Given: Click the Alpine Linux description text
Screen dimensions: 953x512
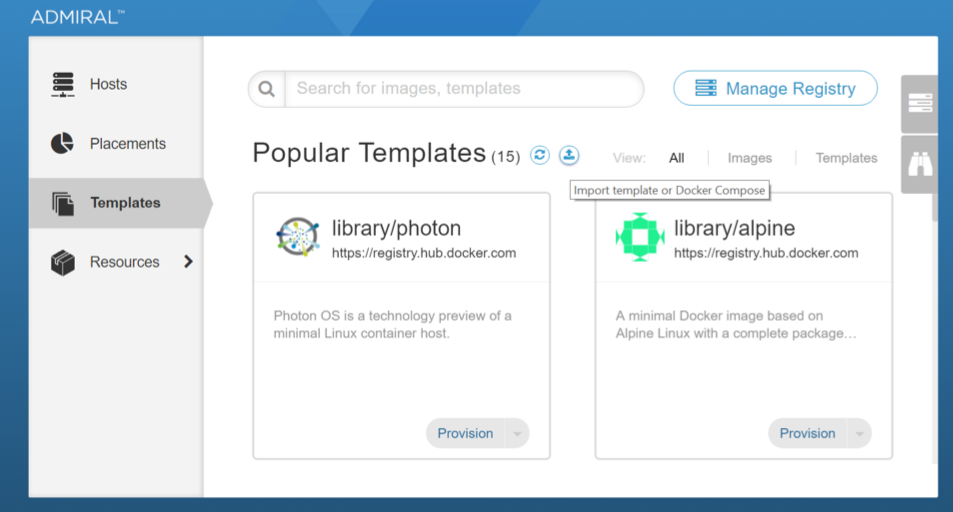Looking at the screenshot, I should coord(735,325).
